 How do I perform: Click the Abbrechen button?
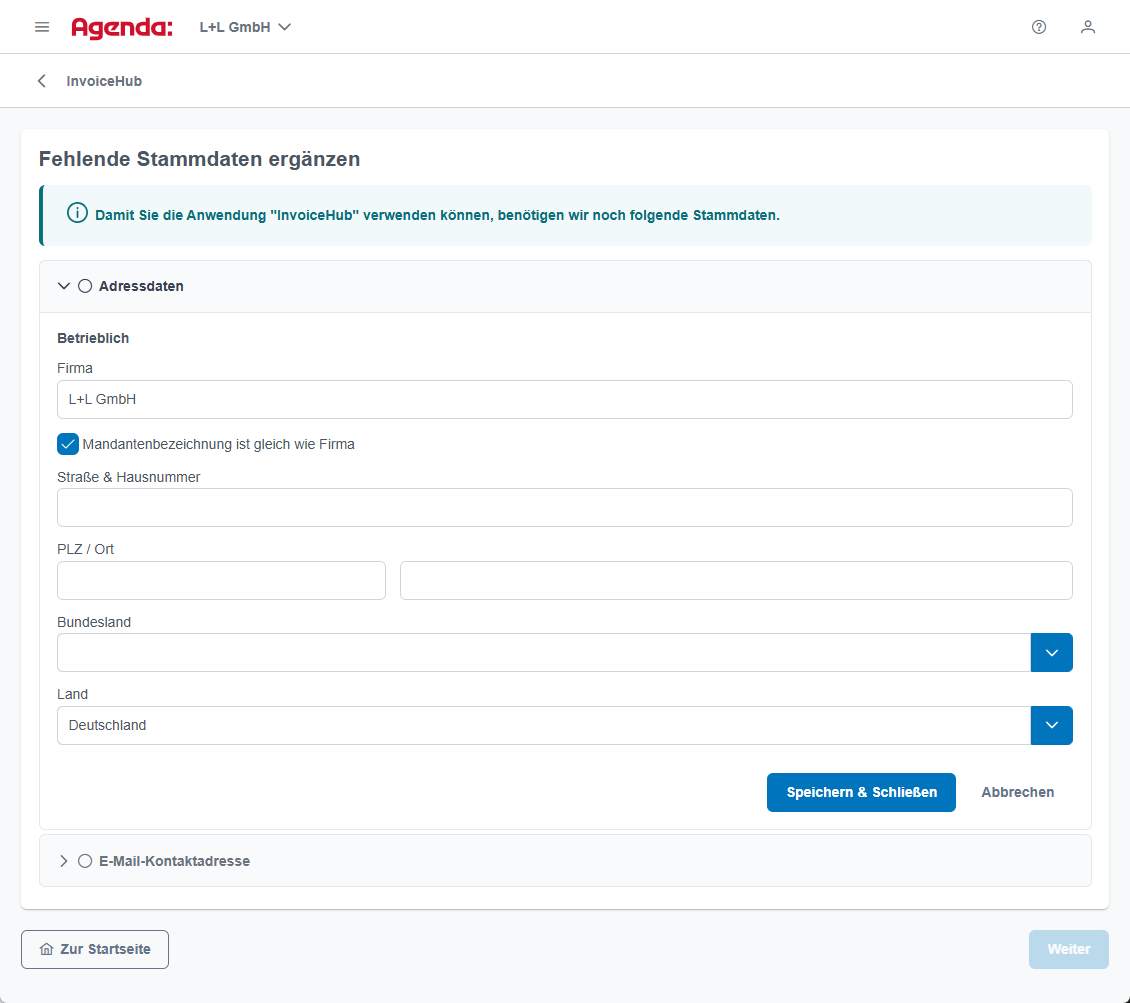[x=1017, y=792]
